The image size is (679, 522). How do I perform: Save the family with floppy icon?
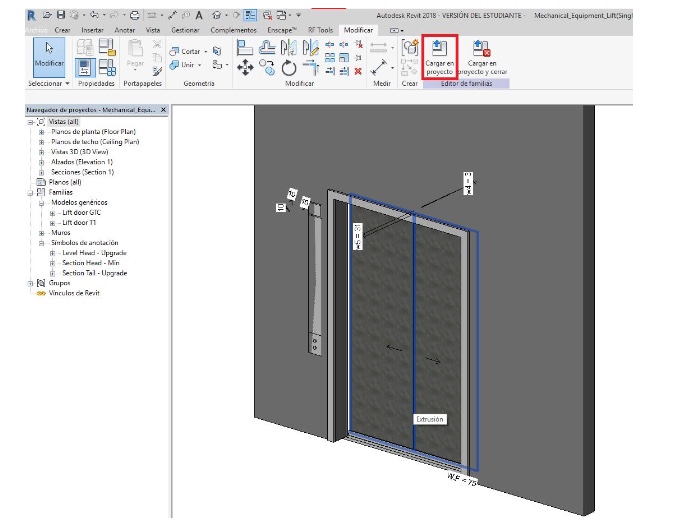tap(61, 16)
